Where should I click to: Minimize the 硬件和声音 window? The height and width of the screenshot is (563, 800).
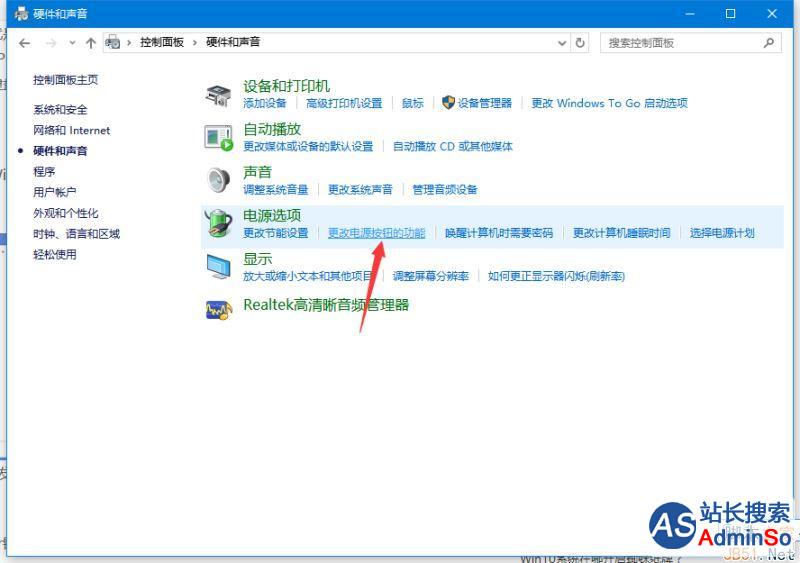coord(690,14)
